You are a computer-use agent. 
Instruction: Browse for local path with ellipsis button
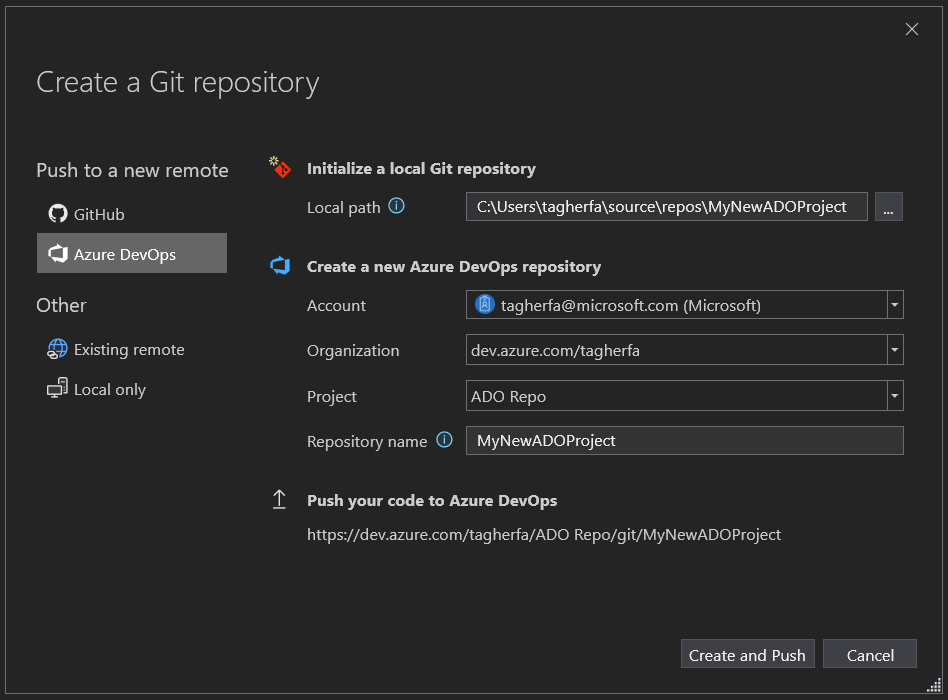point(889,207)
